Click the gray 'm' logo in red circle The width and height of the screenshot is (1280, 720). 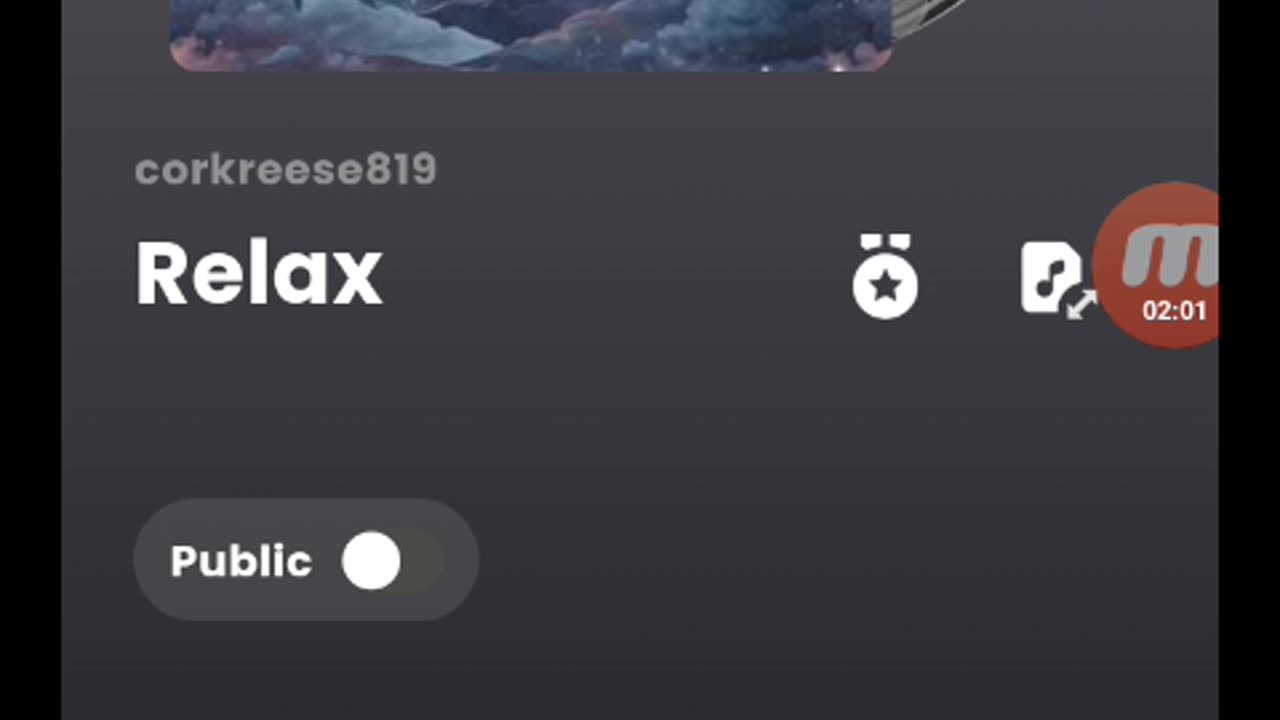[x=1169, y=256]
